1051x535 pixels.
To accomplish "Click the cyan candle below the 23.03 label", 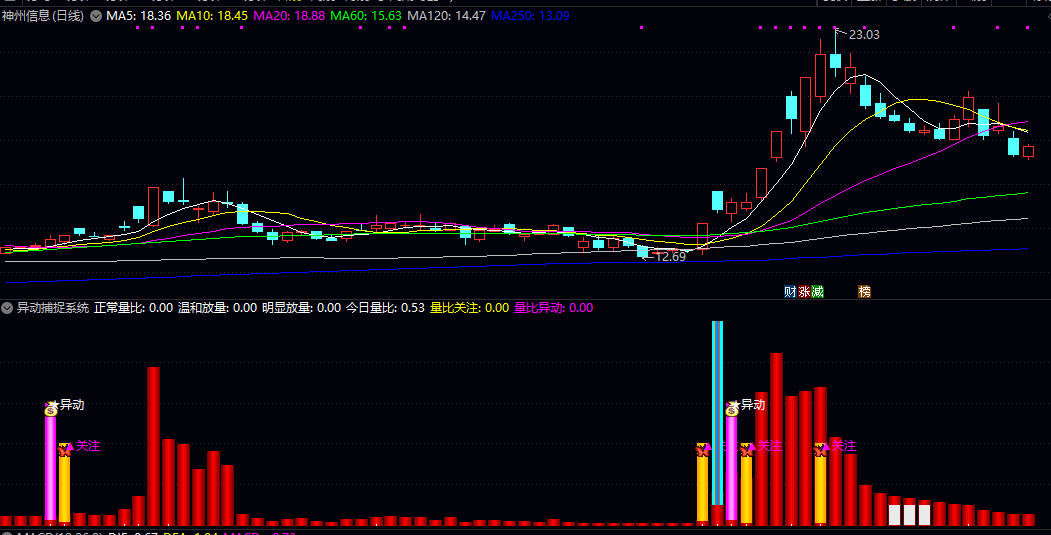I will coord(835,61).
